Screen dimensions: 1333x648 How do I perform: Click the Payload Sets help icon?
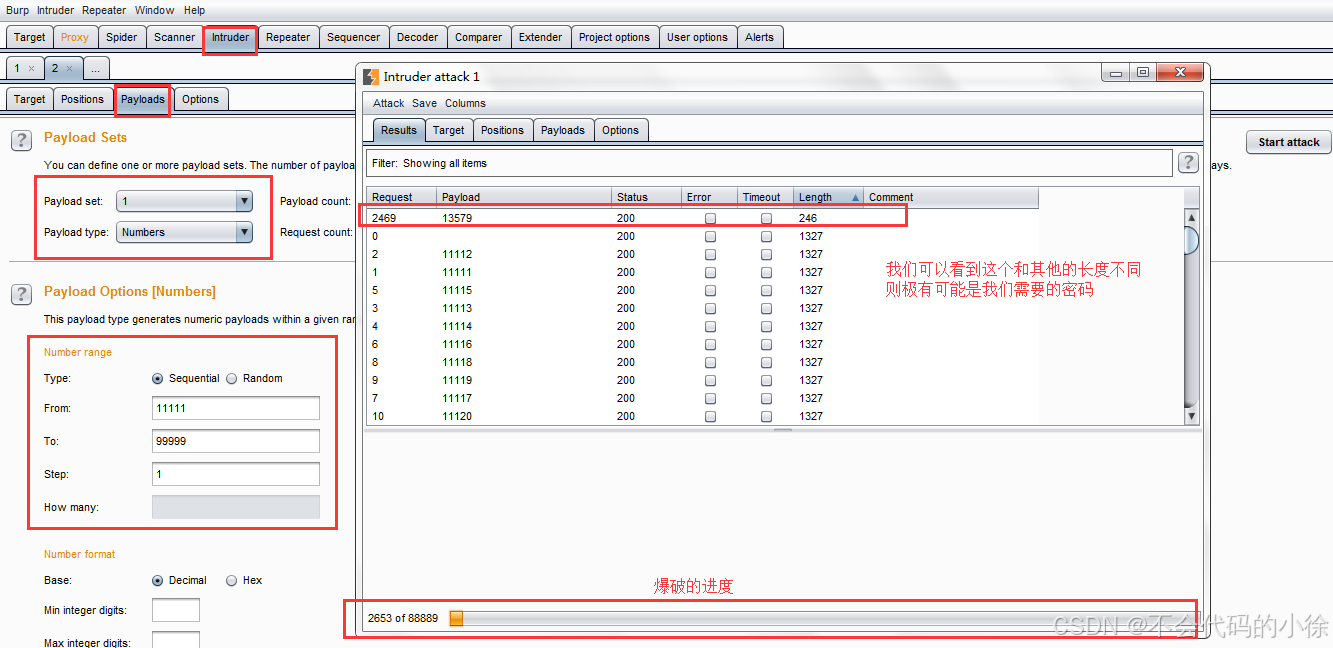[x=21, y=140]
